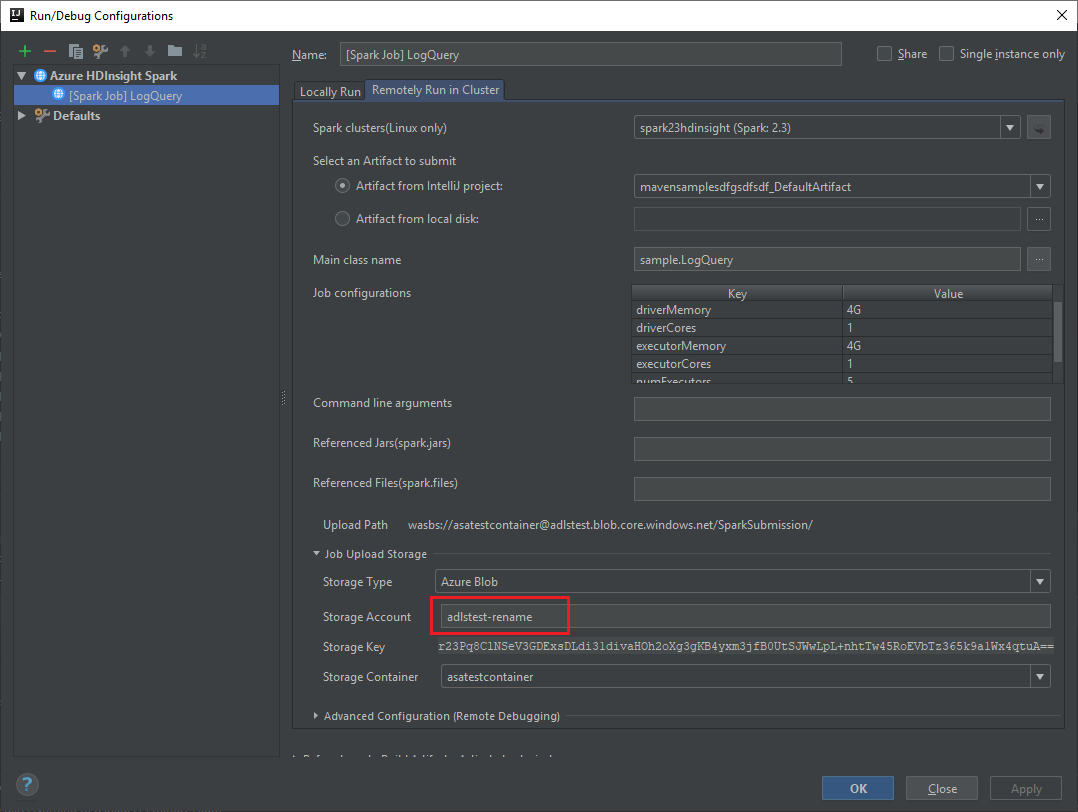
Task: Apply the configuration changes
Action: click(x=1025, y=787)
